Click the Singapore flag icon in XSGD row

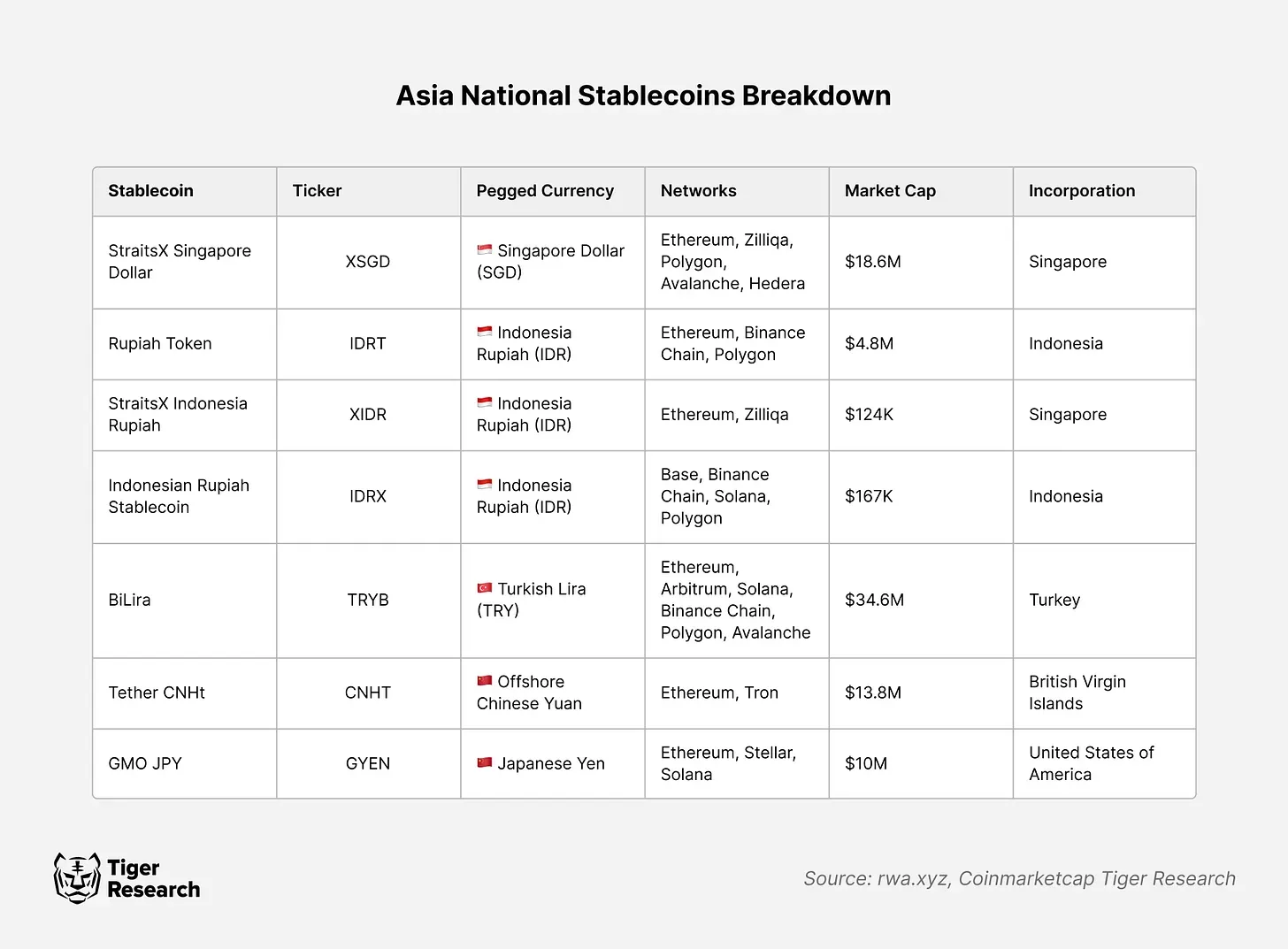click(484, 250)
